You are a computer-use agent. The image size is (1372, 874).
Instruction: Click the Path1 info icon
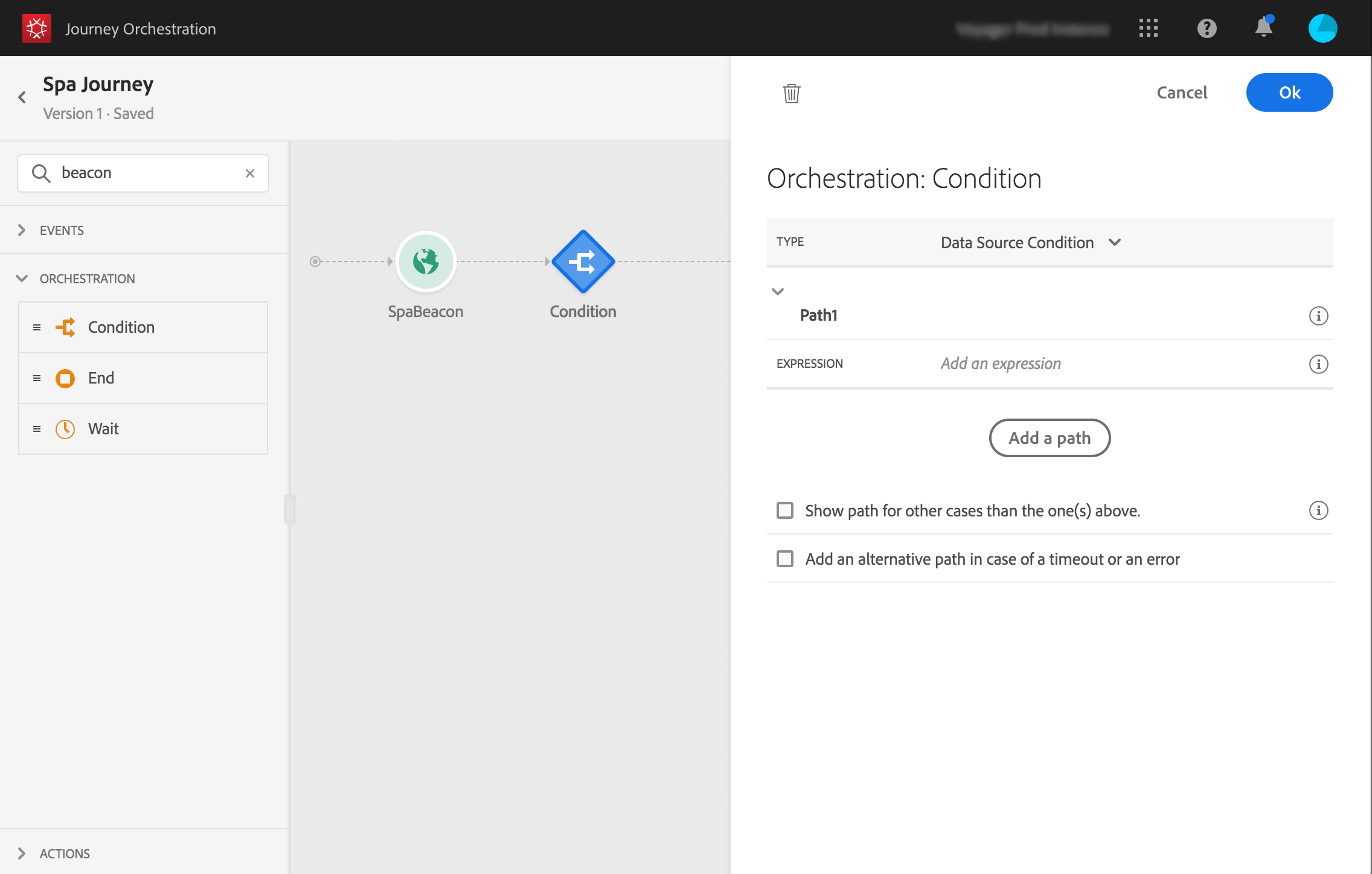click(x=1318, y=316)
